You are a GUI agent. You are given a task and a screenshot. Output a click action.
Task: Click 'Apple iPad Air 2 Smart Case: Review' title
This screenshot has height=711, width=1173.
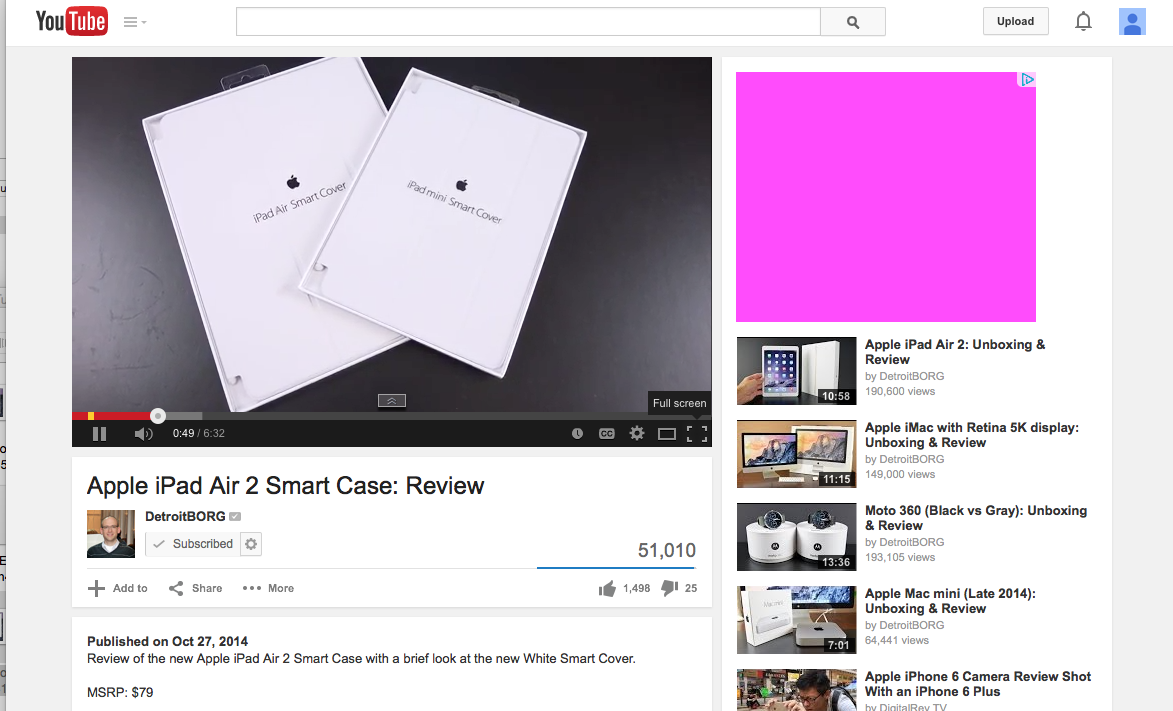285,486
